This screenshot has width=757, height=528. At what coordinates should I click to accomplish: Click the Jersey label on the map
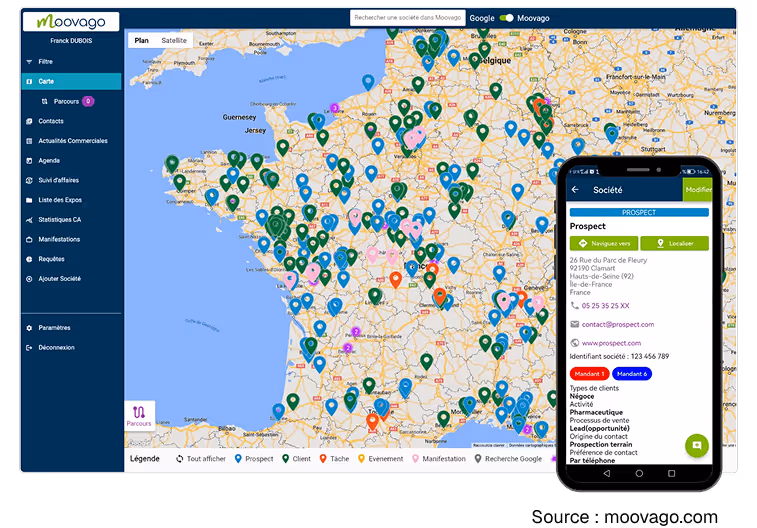click(255, 130)
